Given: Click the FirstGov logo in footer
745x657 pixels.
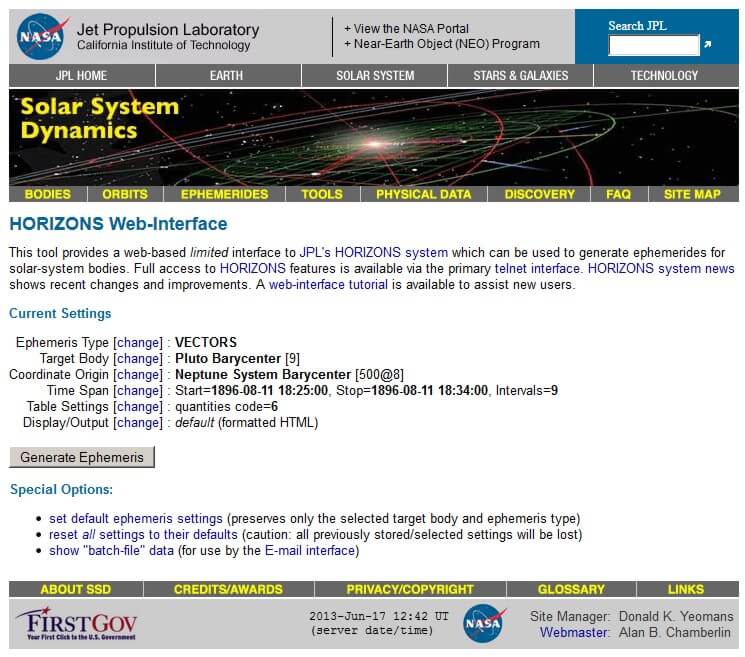Looking at the screenshot, I should 77,624.
